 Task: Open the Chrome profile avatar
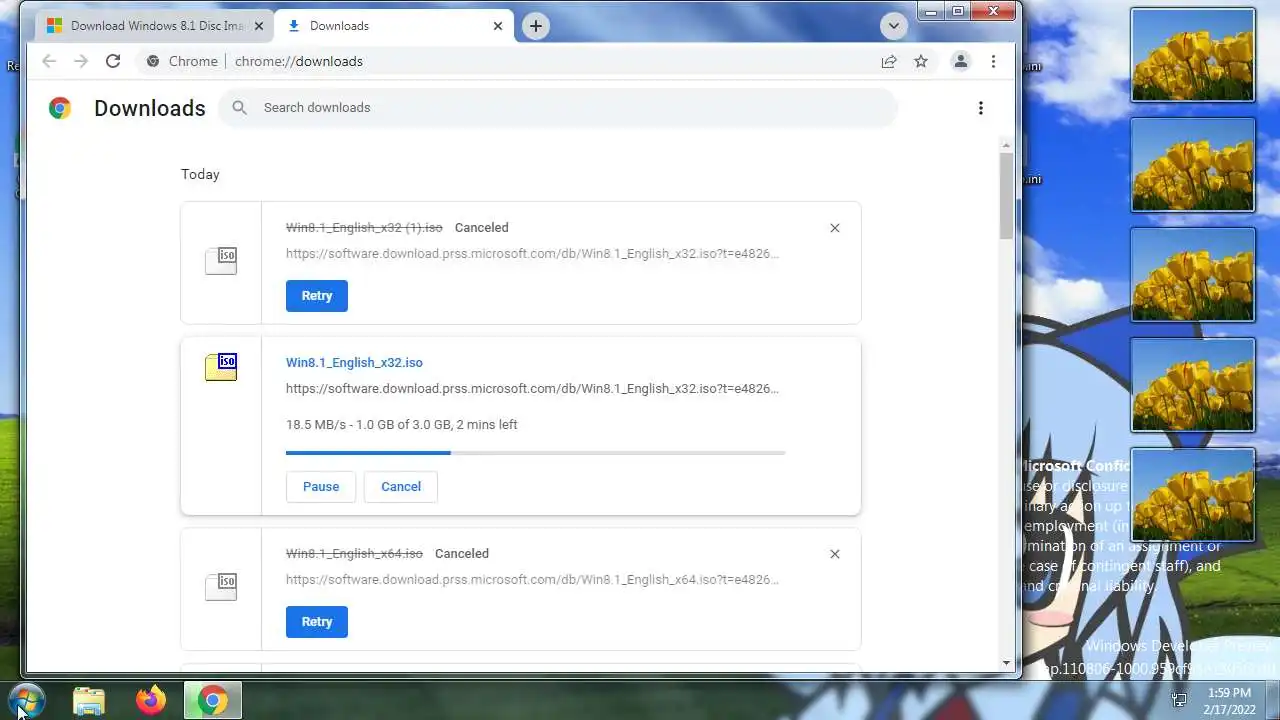pos(960,61)
